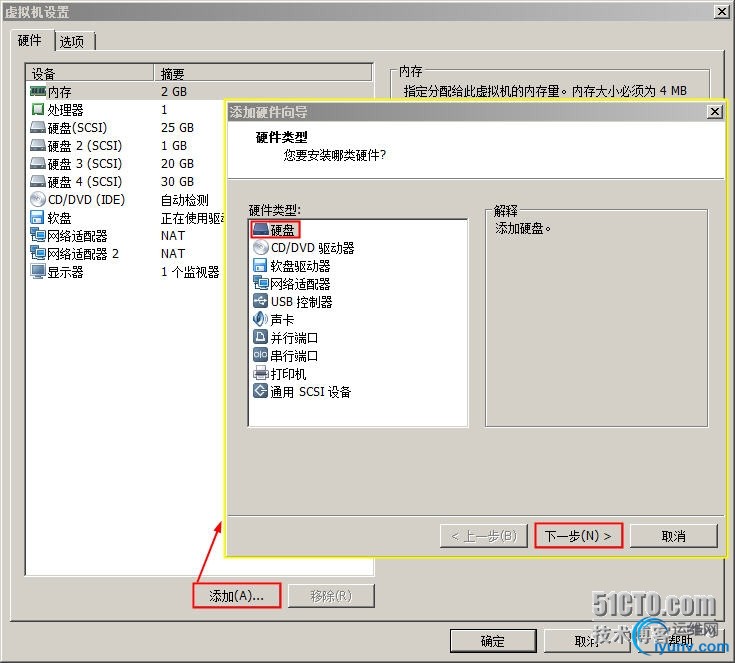
Task: Pick the 网络适配器 icon in hardware type list
Action: pyautogui.click(x=260, y=283)
